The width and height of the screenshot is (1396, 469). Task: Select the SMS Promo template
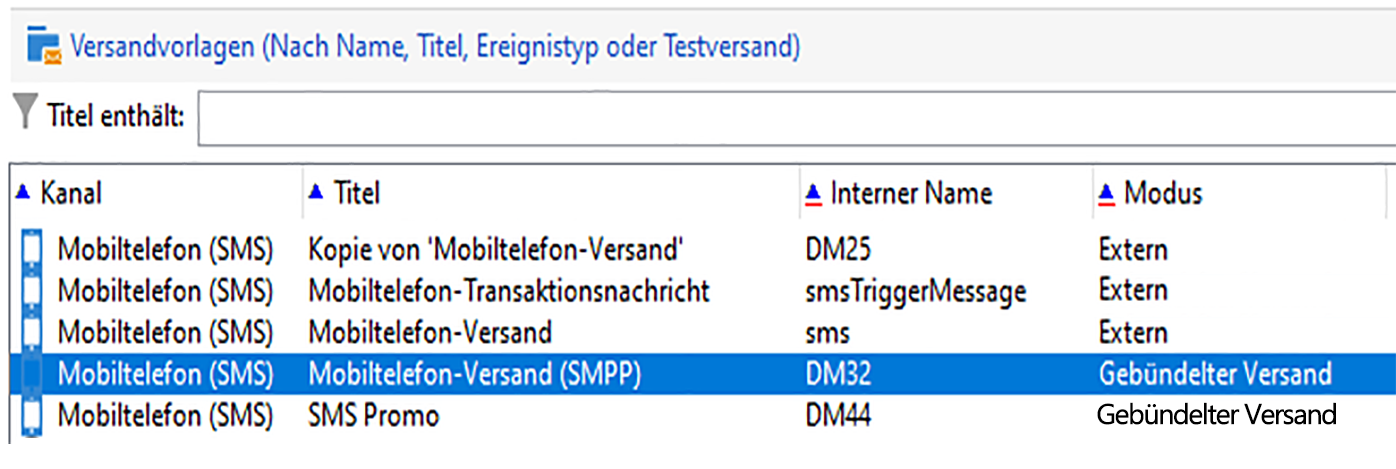373,415
